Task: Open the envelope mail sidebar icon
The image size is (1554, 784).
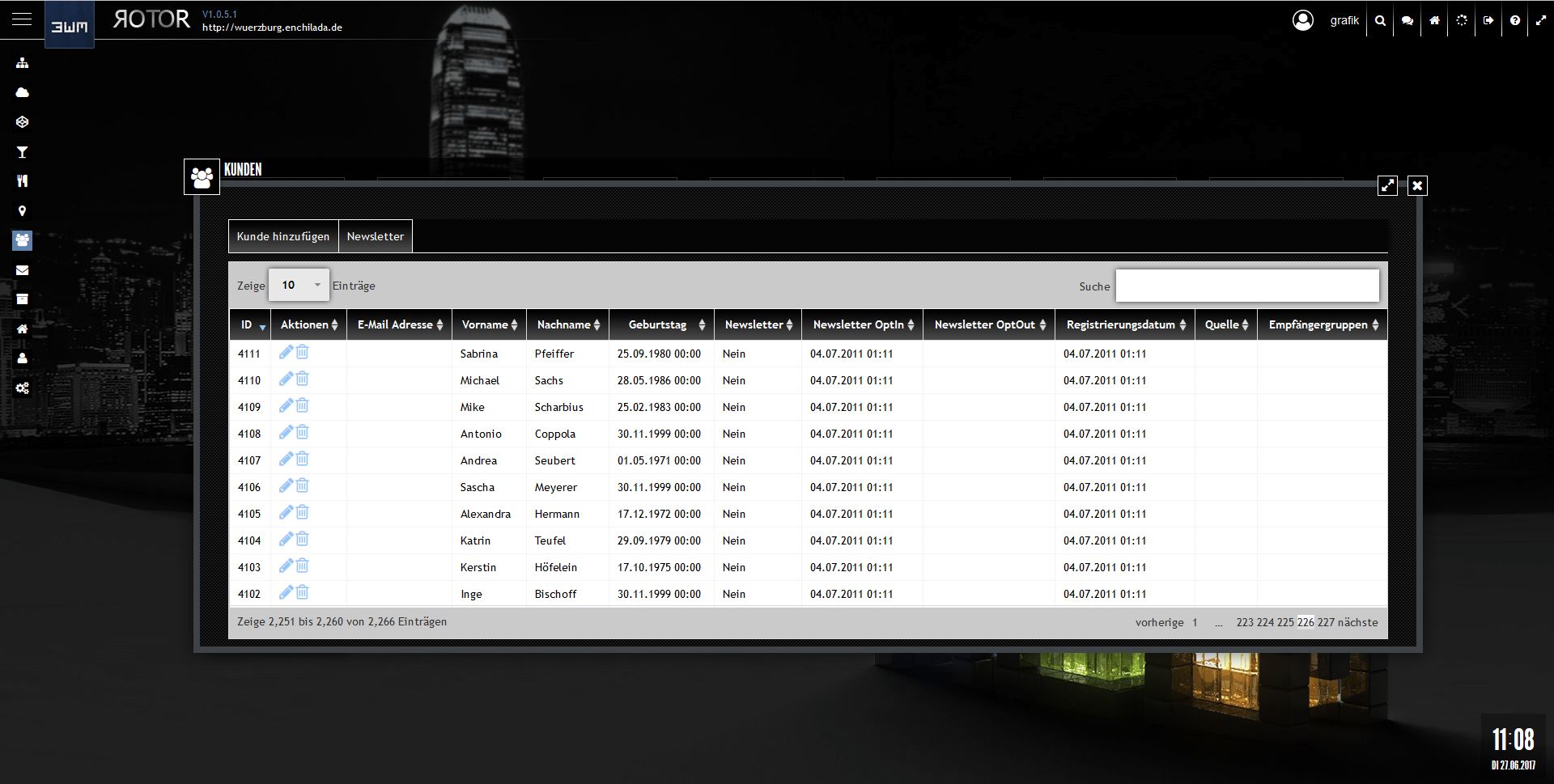Action: (22, 270)
